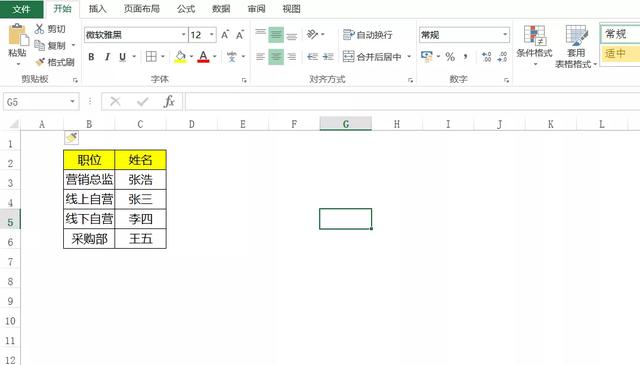Click the accounting number format icon
The width and height of the screenshot is (640, 365).
[427, 56]
